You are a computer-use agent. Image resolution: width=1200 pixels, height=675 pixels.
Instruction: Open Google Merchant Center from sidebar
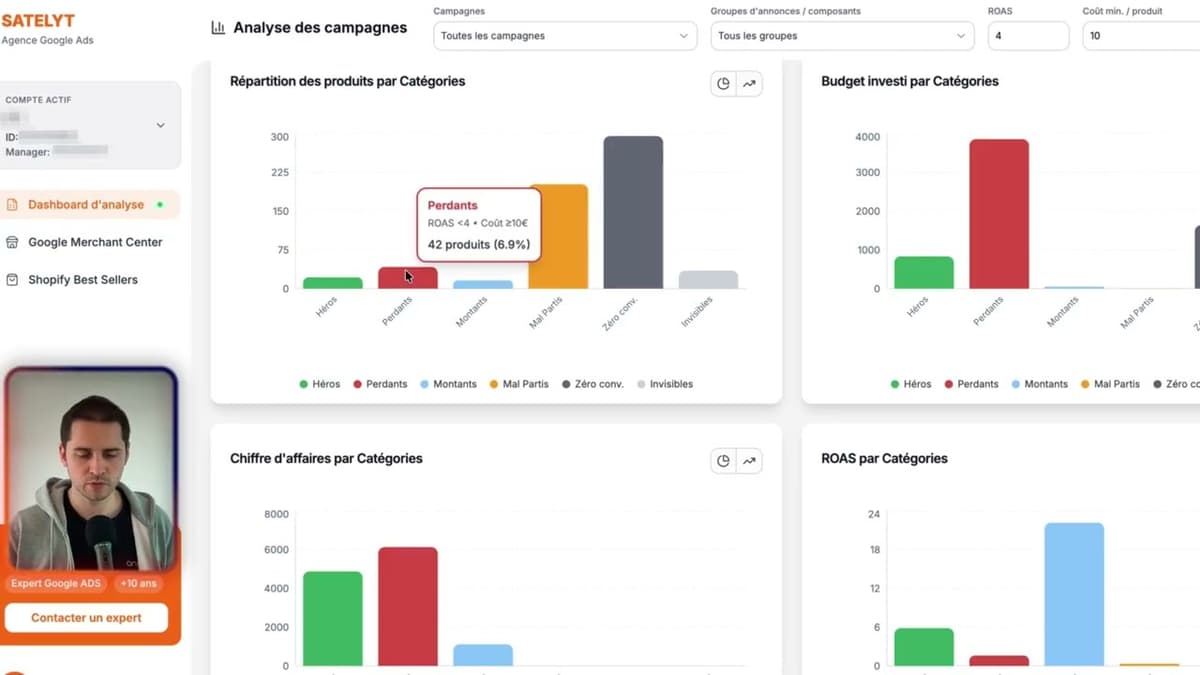click(x=94, y=242)
